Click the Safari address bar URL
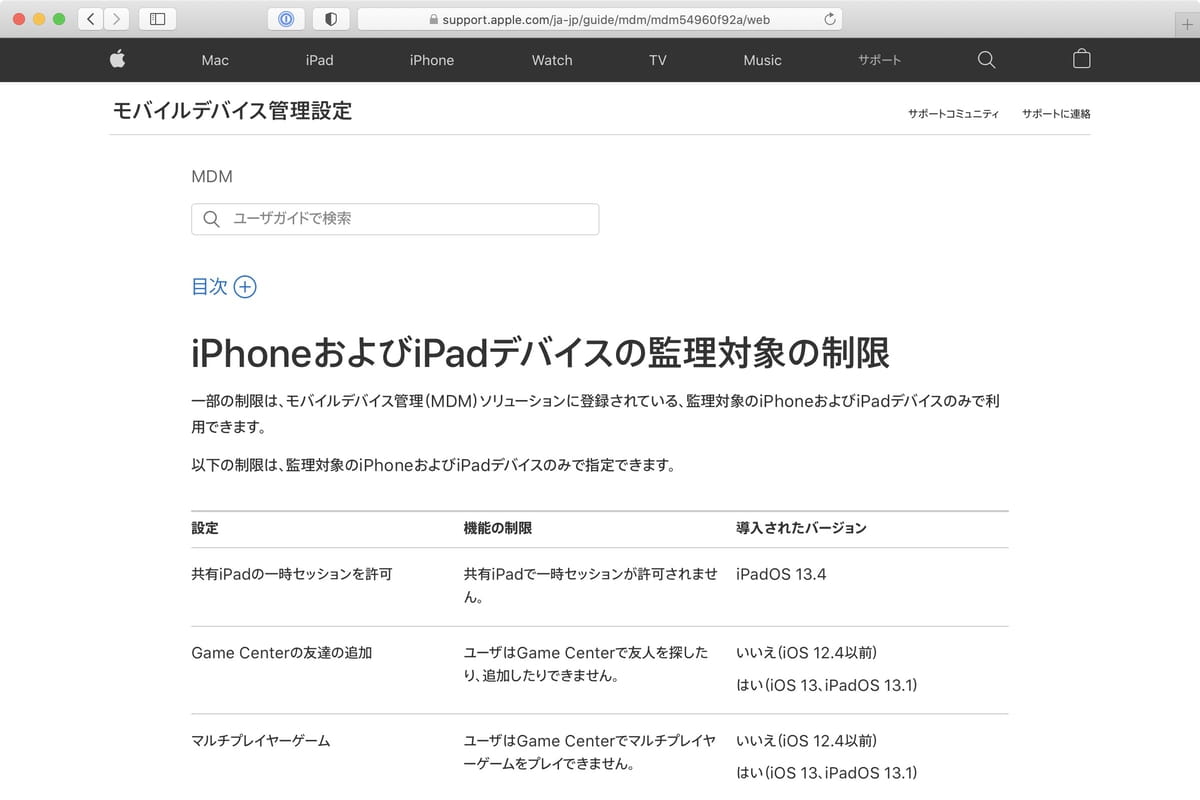Image resolution: width=1200 pixels, height=800 pixels. coord(598,19)
